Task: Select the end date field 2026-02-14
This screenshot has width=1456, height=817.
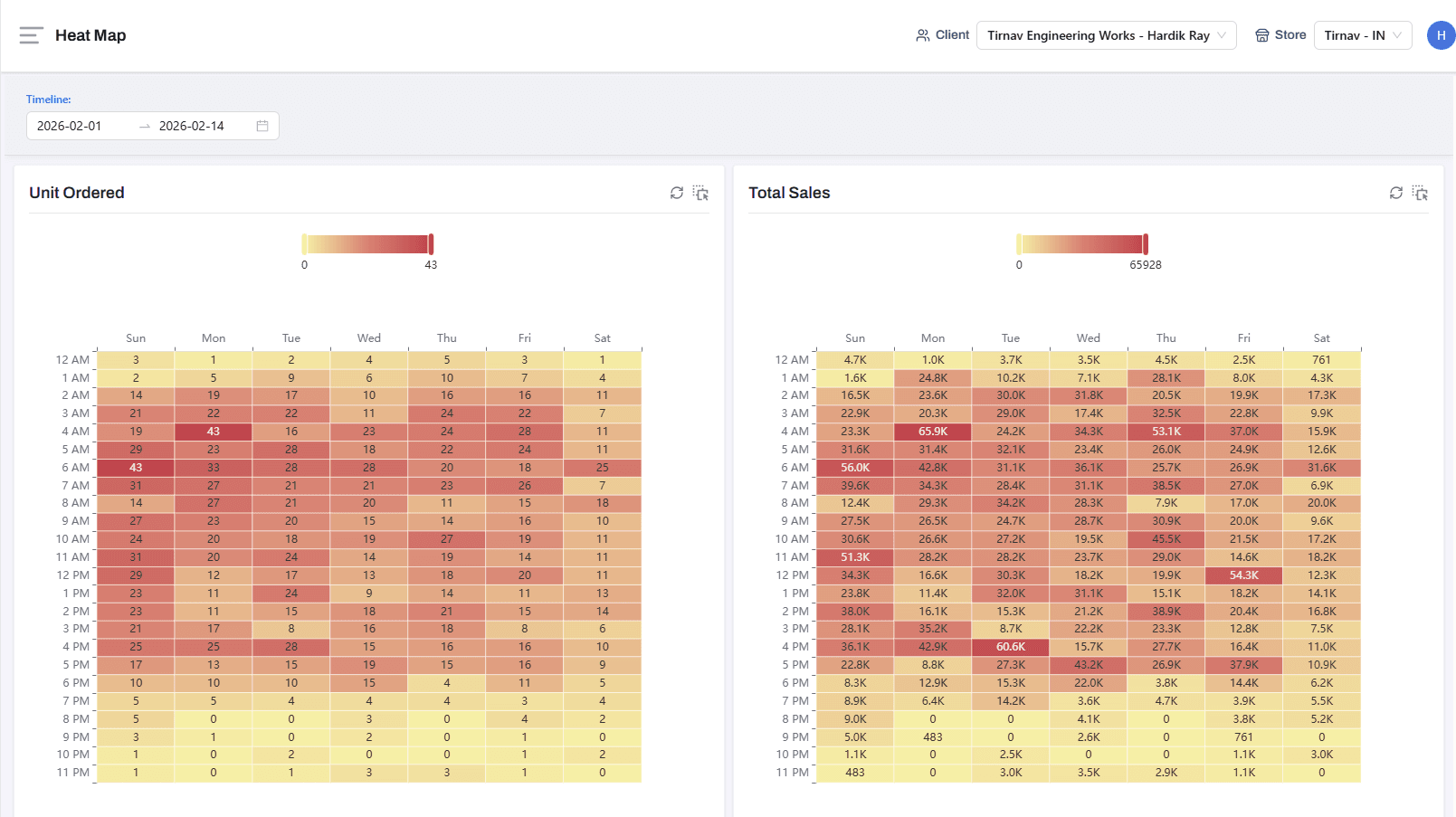Action: (x=190, y=126)
